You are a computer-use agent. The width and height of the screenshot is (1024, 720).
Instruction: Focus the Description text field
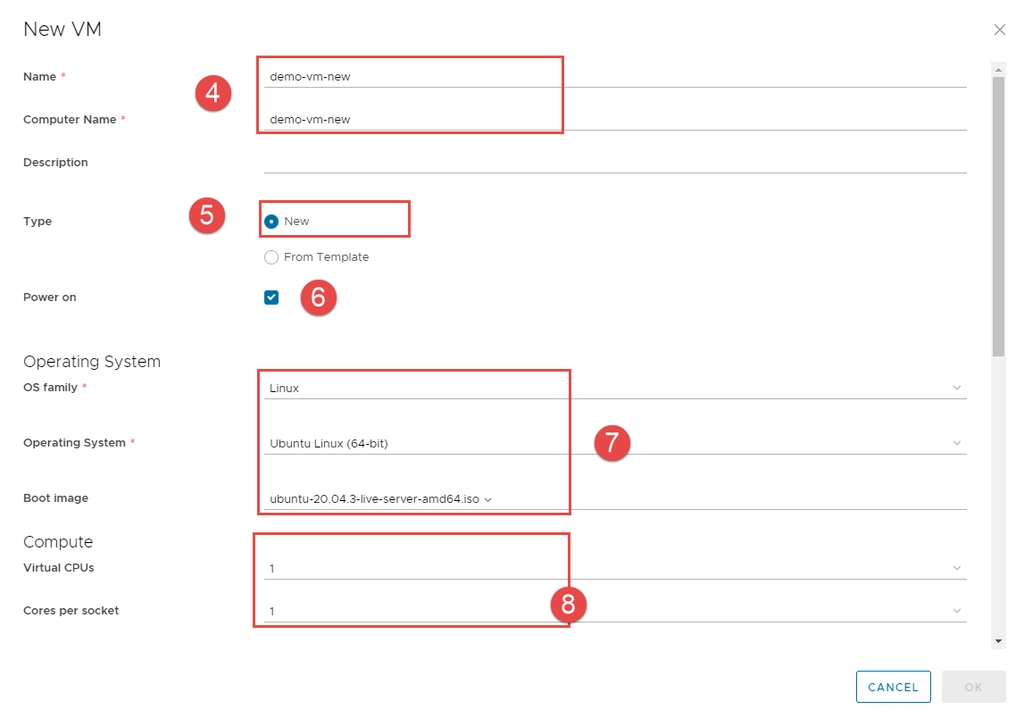[x=614, y=162]
